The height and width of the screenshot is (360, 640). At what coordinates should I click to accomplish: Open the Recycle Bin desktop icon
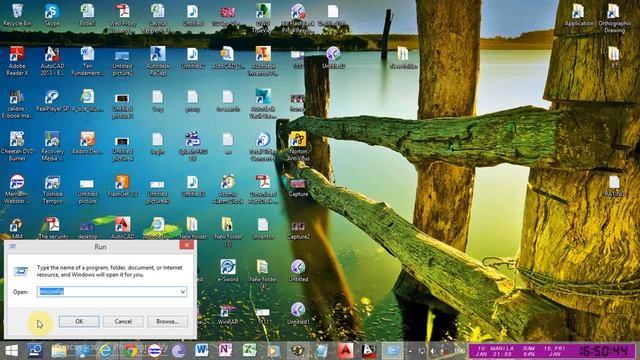click(x=17, y=15)
